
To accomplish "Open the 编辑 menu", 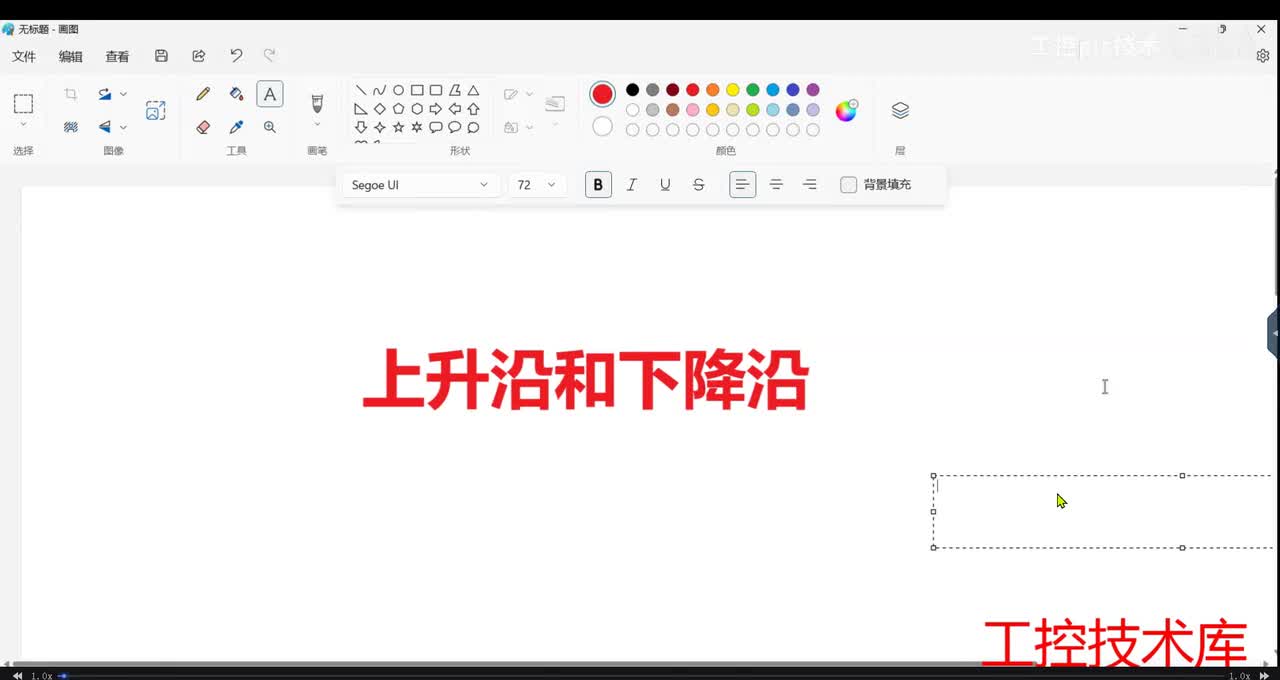I will click(x=71, y=57).
